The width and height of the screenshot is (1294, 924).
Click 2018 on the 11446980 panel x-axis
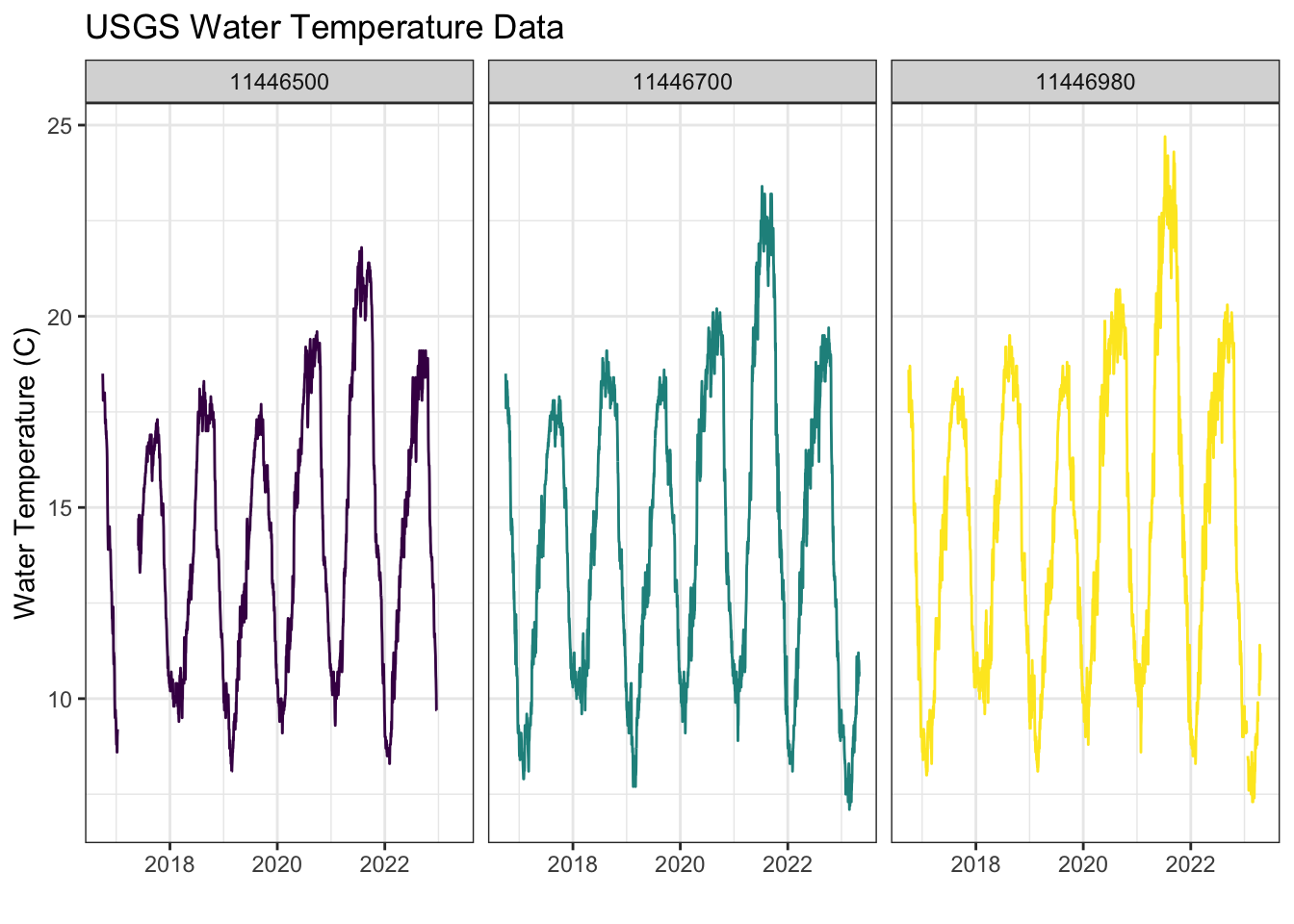tap(975, 864)
